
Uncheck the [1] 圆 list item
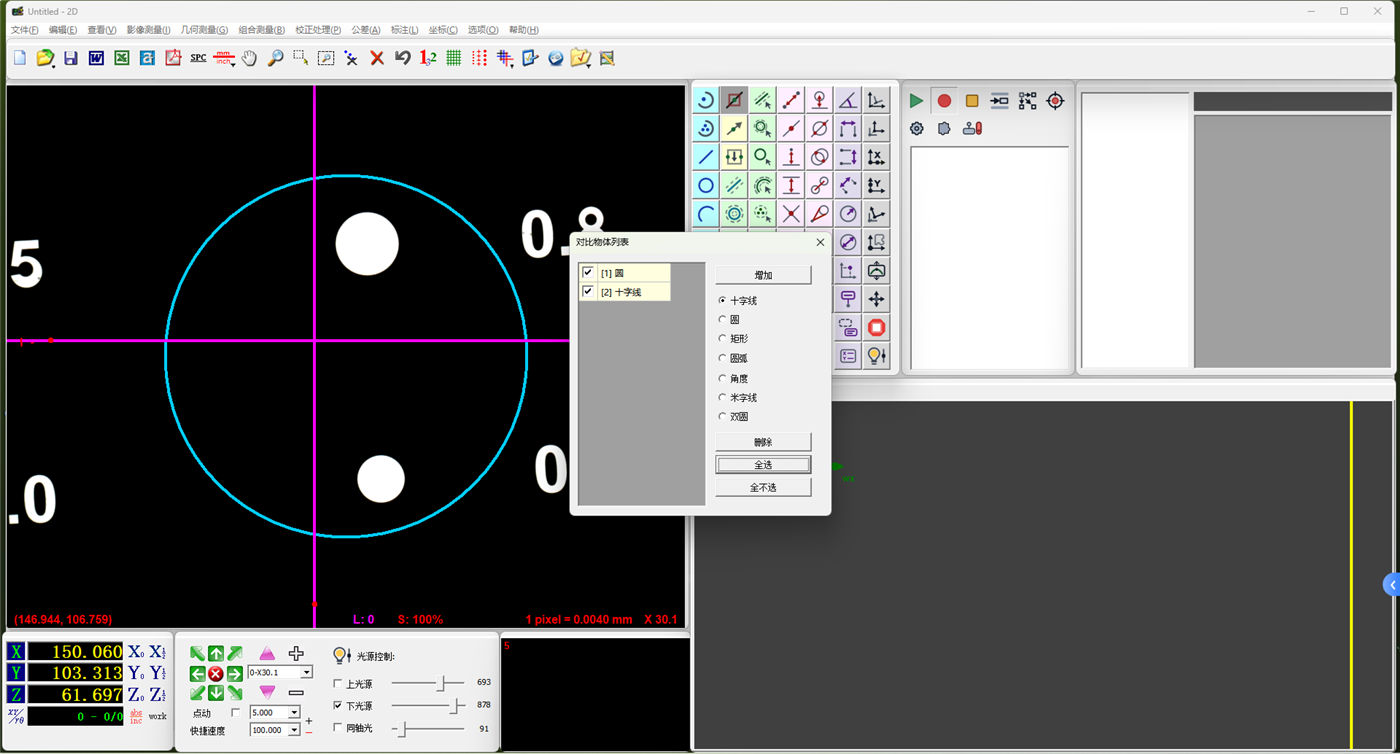588,273
